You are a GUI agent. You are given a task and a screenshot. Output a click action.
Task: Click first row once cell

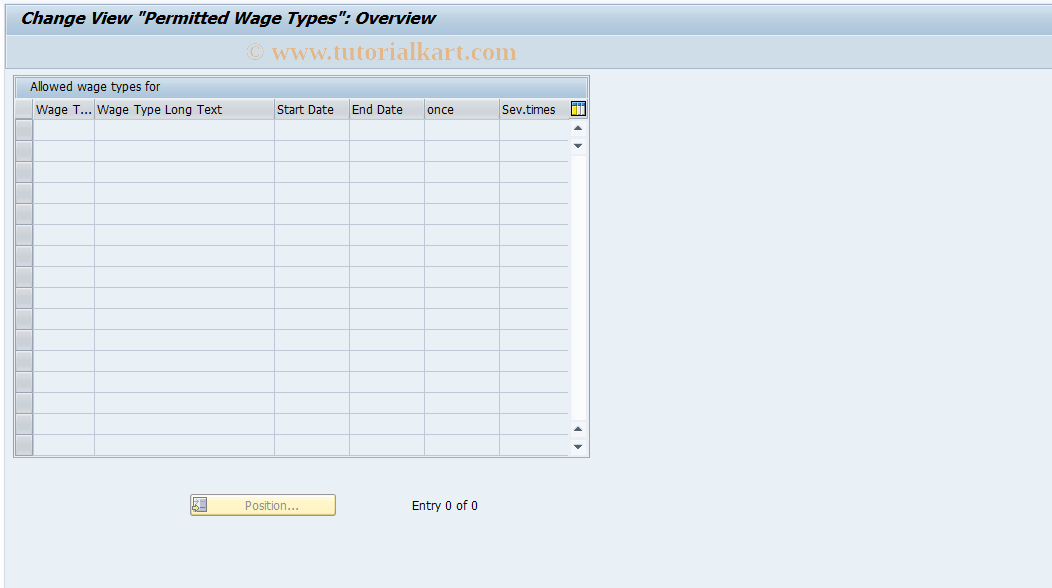(462, 130)
